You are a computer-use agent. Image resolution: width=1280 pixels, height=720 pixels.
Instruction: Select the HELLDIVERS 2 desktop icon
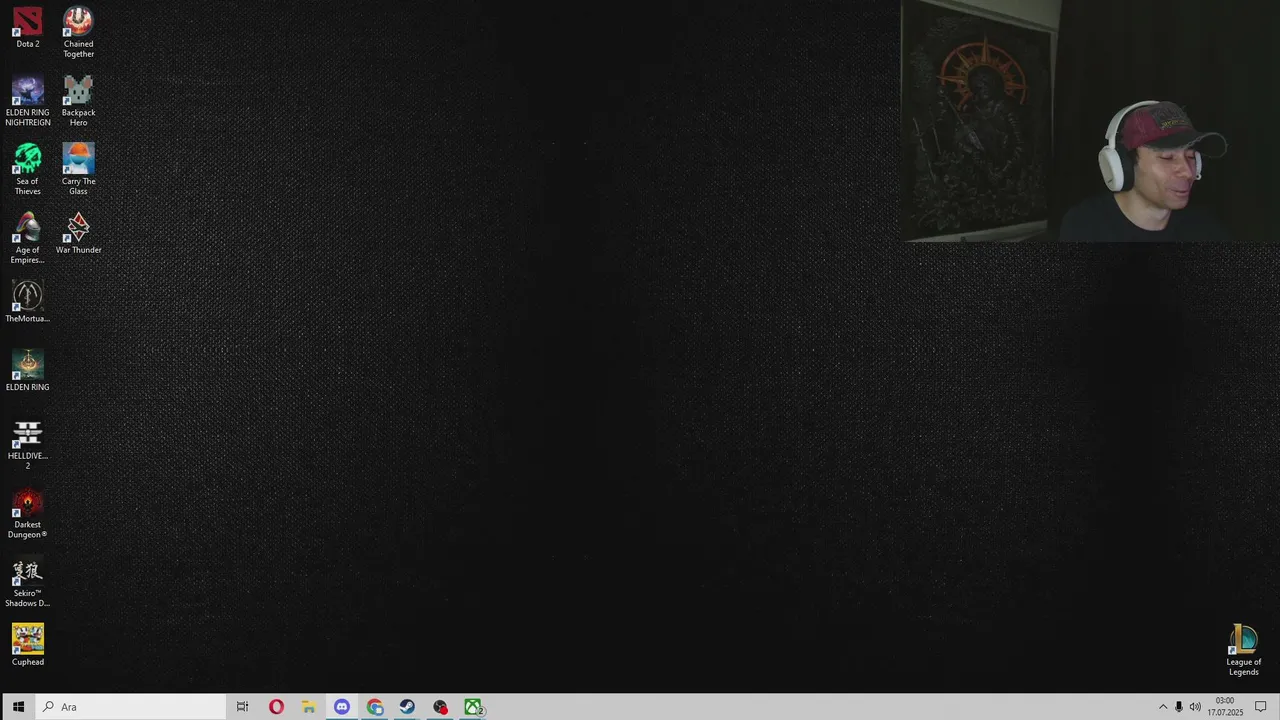point(28,445)
